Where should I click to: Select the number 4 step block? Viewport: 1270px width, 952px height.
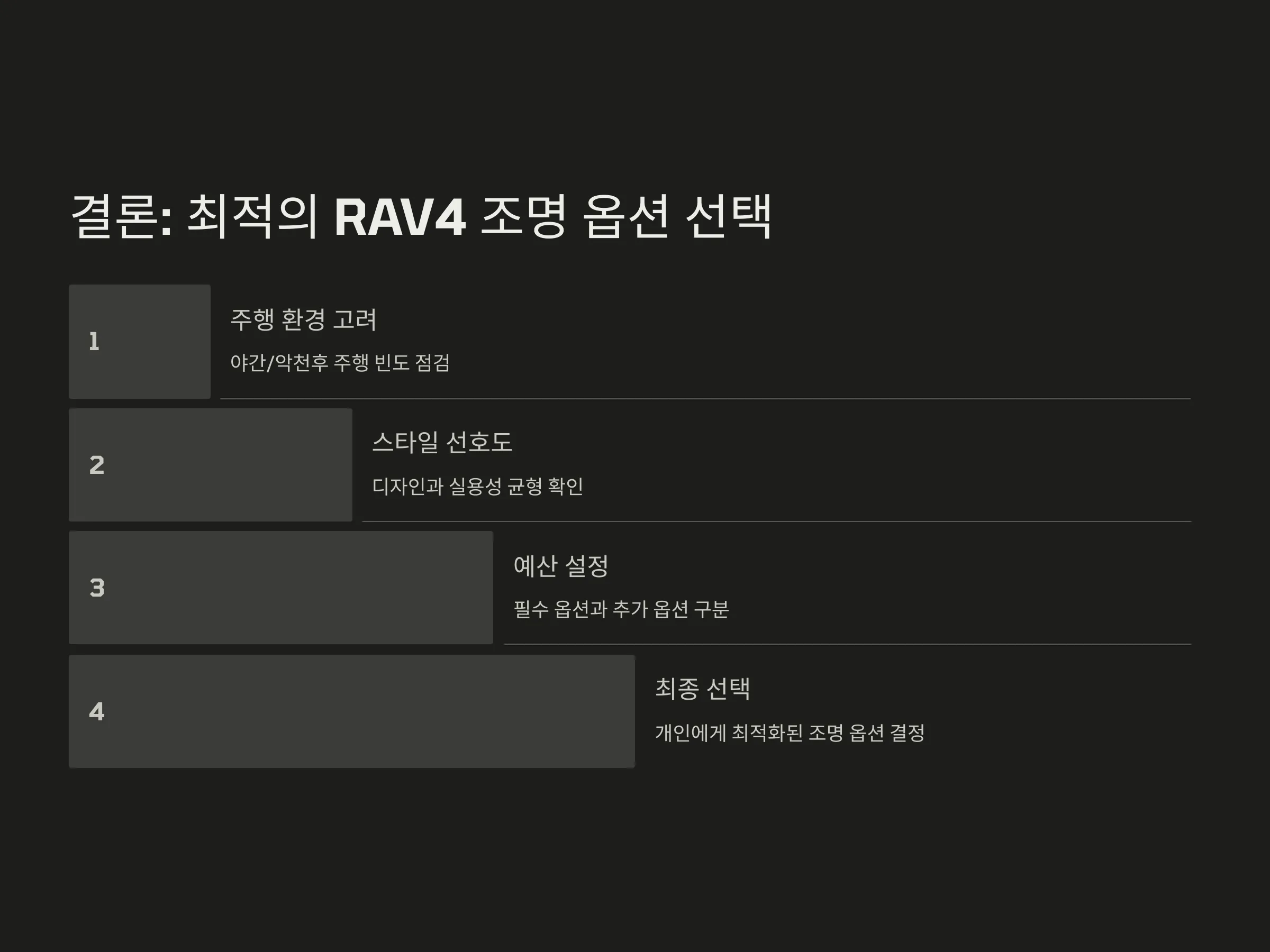coord(352,711)
